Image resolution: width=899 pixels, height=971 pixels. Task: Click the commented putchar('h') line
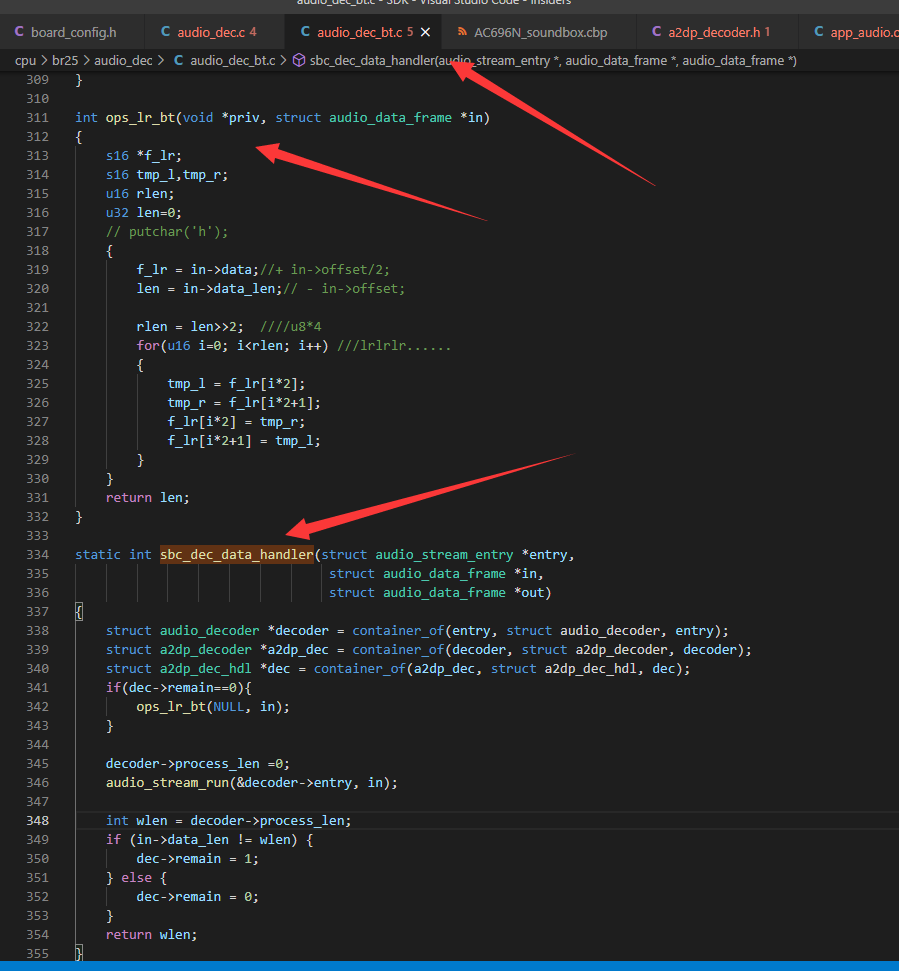click(167, 232)
